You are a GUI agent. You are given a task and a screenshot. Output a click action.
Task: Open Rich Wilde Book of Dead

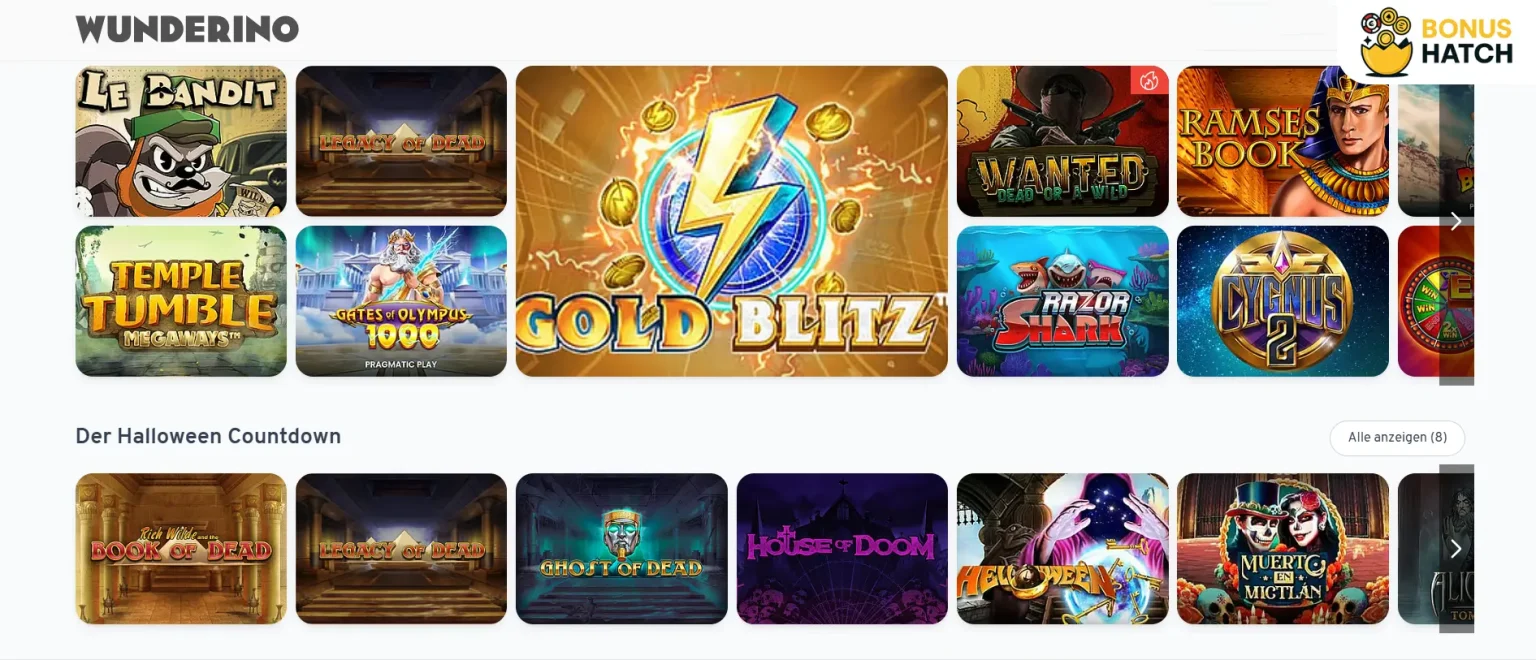[x=181, y=549]
